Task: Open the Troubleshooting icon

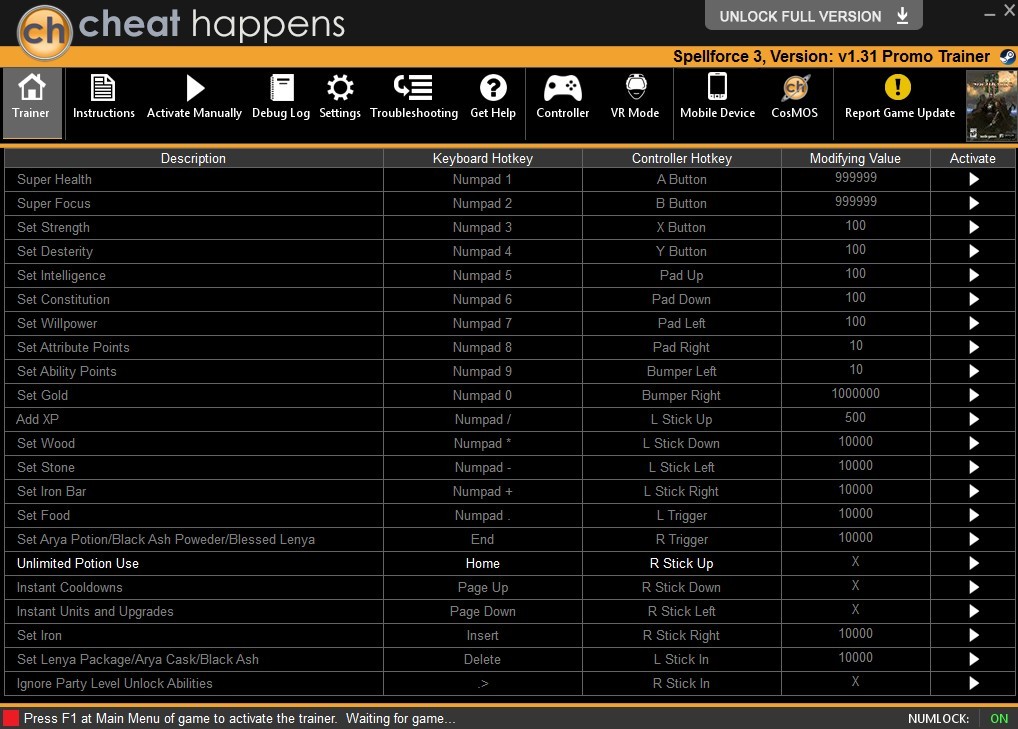Action: 414,88
